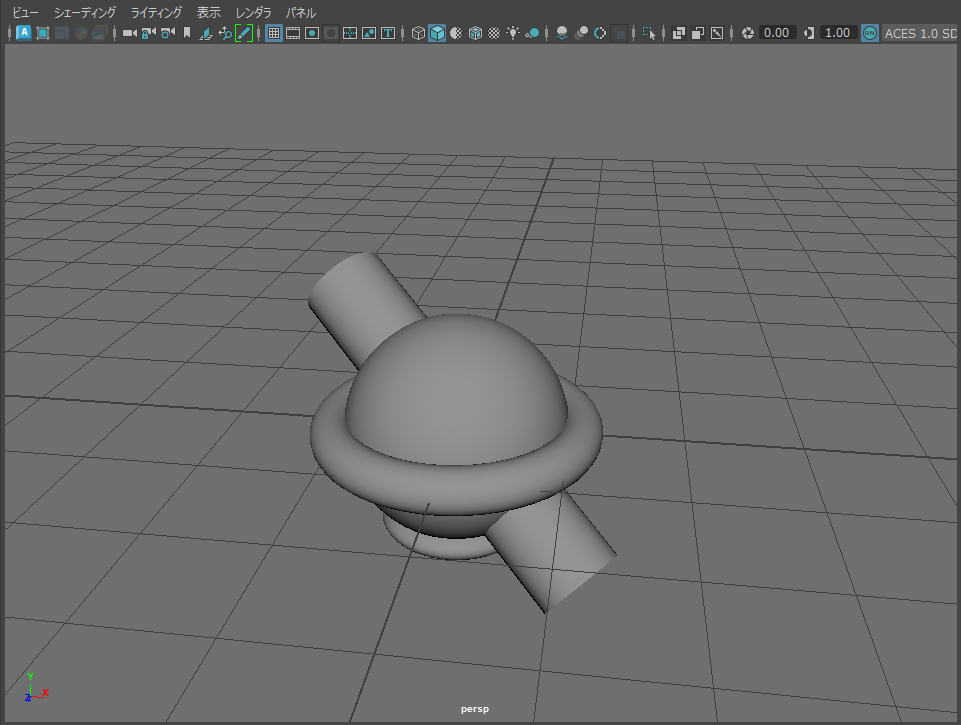Click the Arnold 'A' viewport render icon
Image resolution: width=961 pixels, height=725 pixels.
[x=24, y=32]
